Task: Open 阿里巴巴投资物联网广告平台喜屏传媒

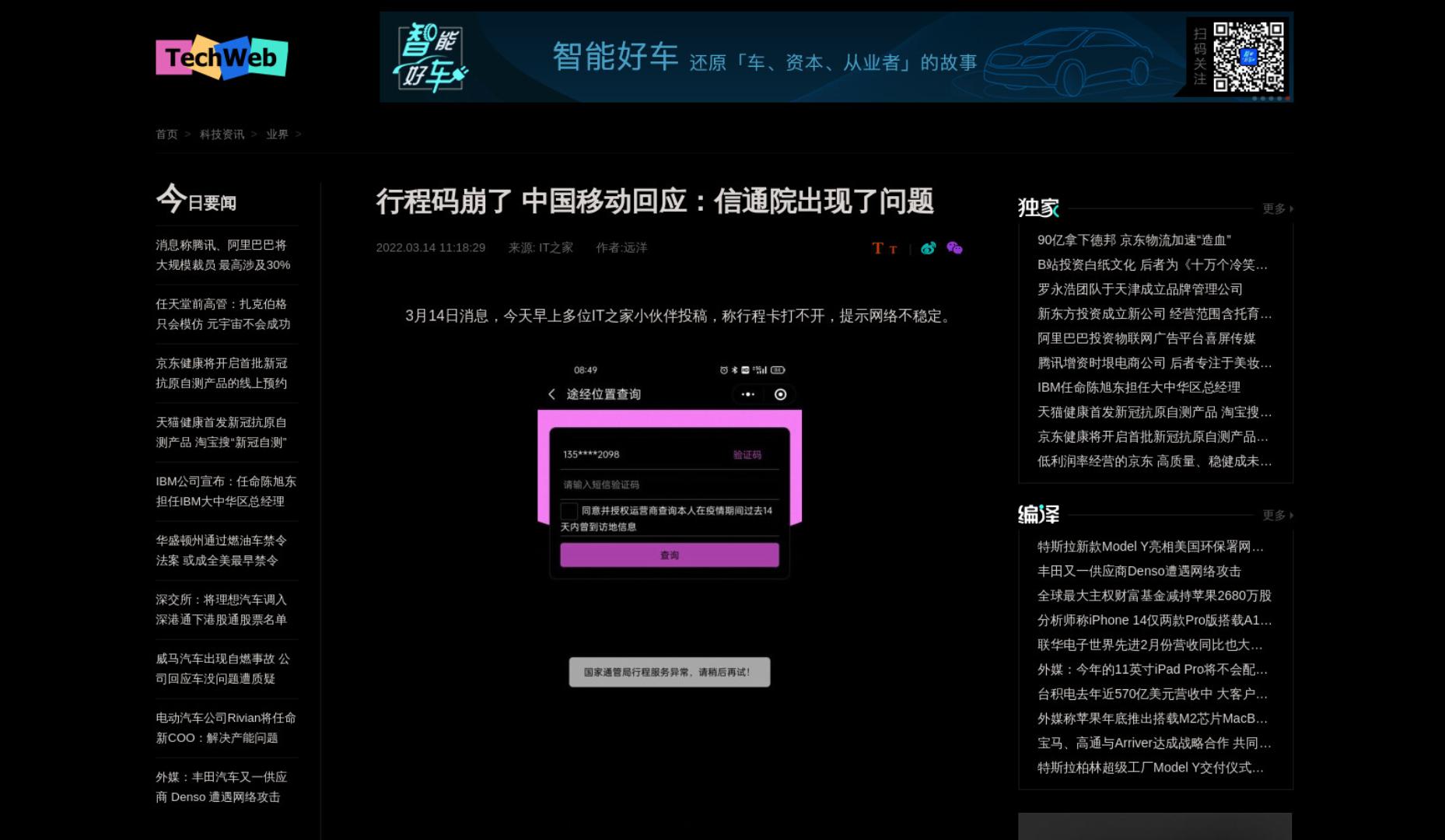Action: [x=1146, y=338]
